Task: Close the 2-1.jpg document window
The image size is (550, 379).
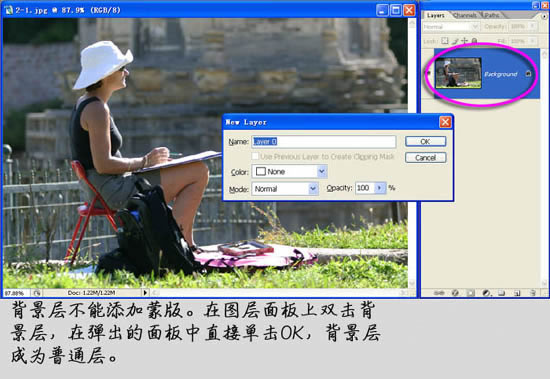Action: pyautogui.click(x=409, y=10)
